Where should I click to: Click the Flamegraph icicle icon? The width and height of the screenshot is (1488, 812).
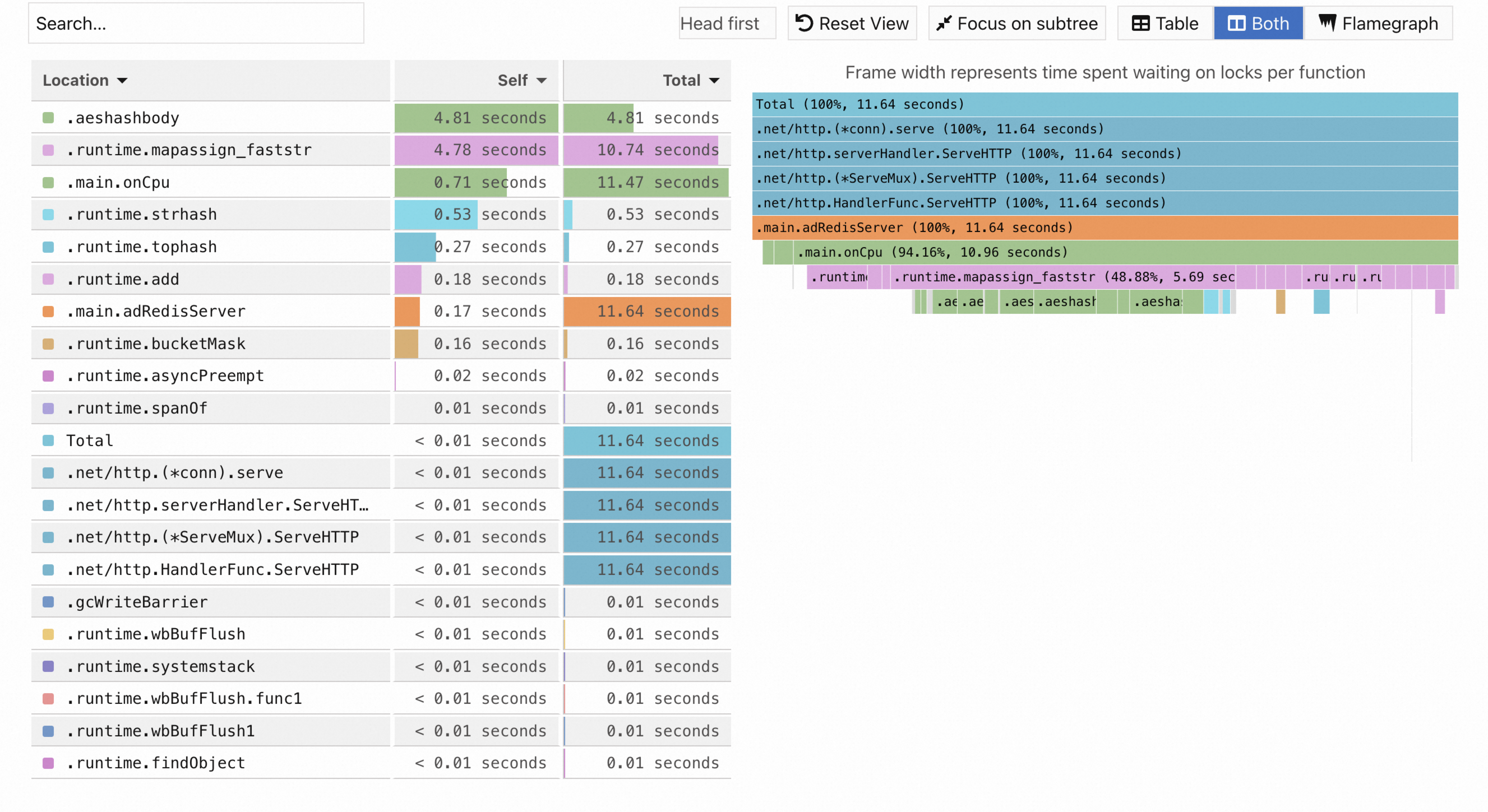point(1327,23)
